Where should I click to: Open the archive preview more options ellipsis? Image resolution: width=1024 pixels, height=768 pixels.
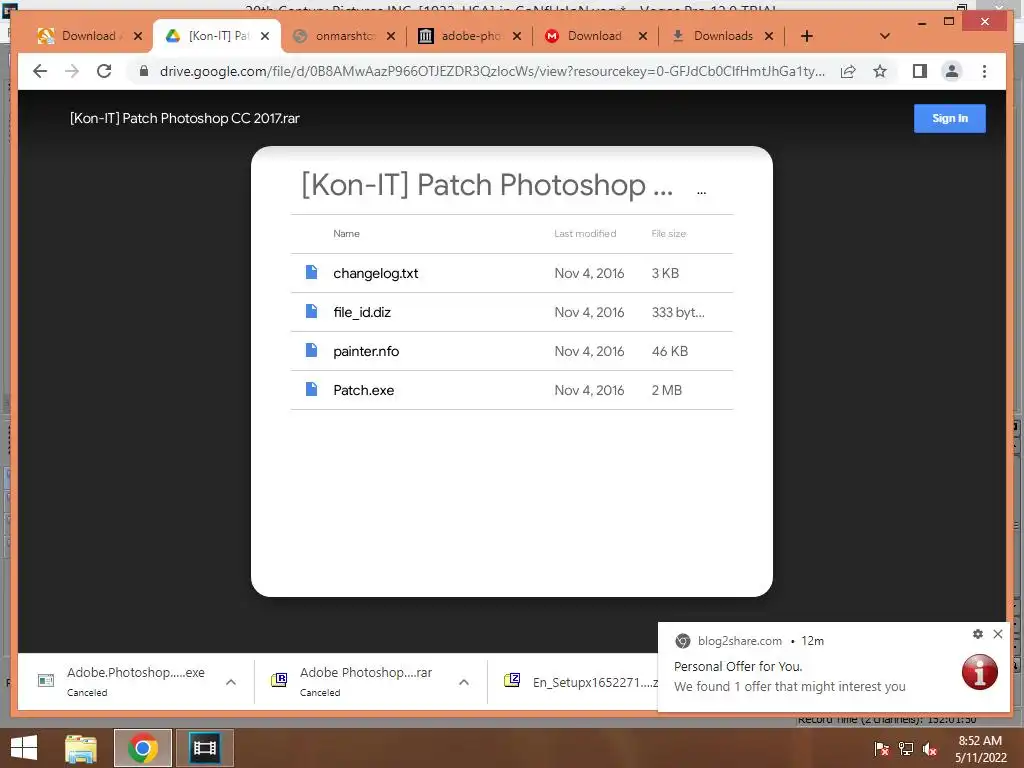point(701,192)
